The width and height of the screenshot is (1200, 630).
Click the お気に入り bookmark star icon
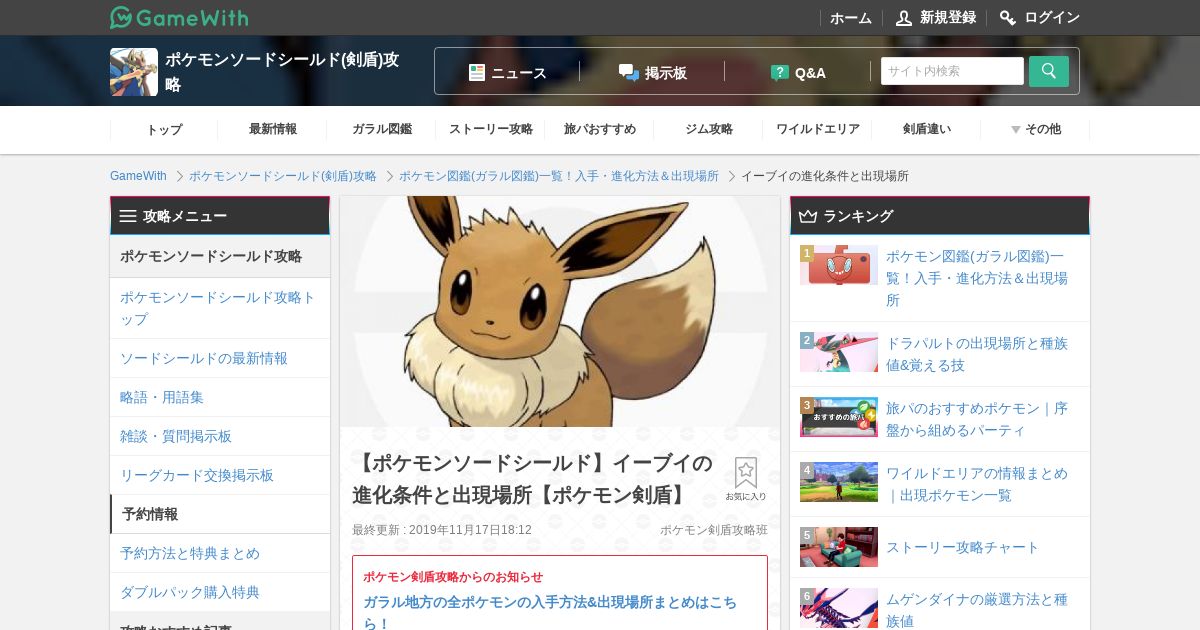[x=746, y=473]
